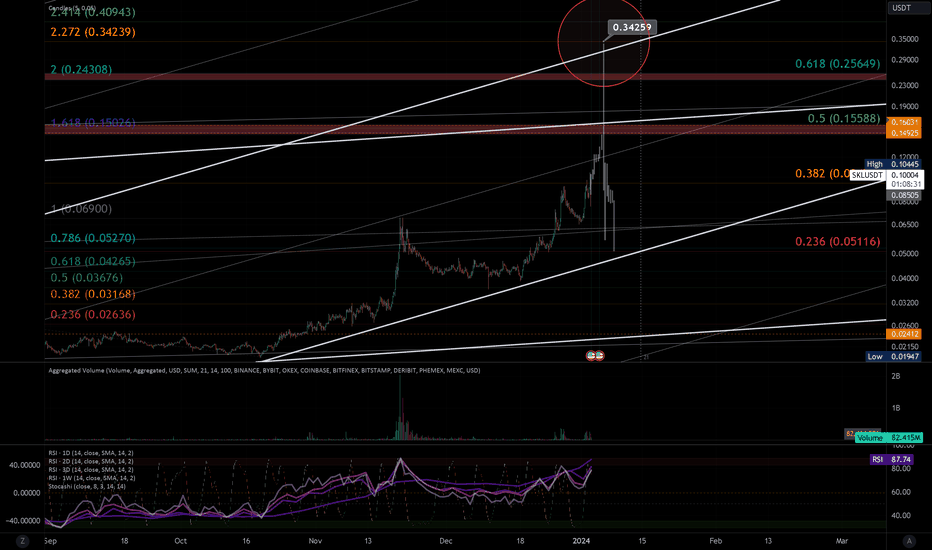Select the 0.5 (0.03676) Fibonacci level

tap(86, 278)
